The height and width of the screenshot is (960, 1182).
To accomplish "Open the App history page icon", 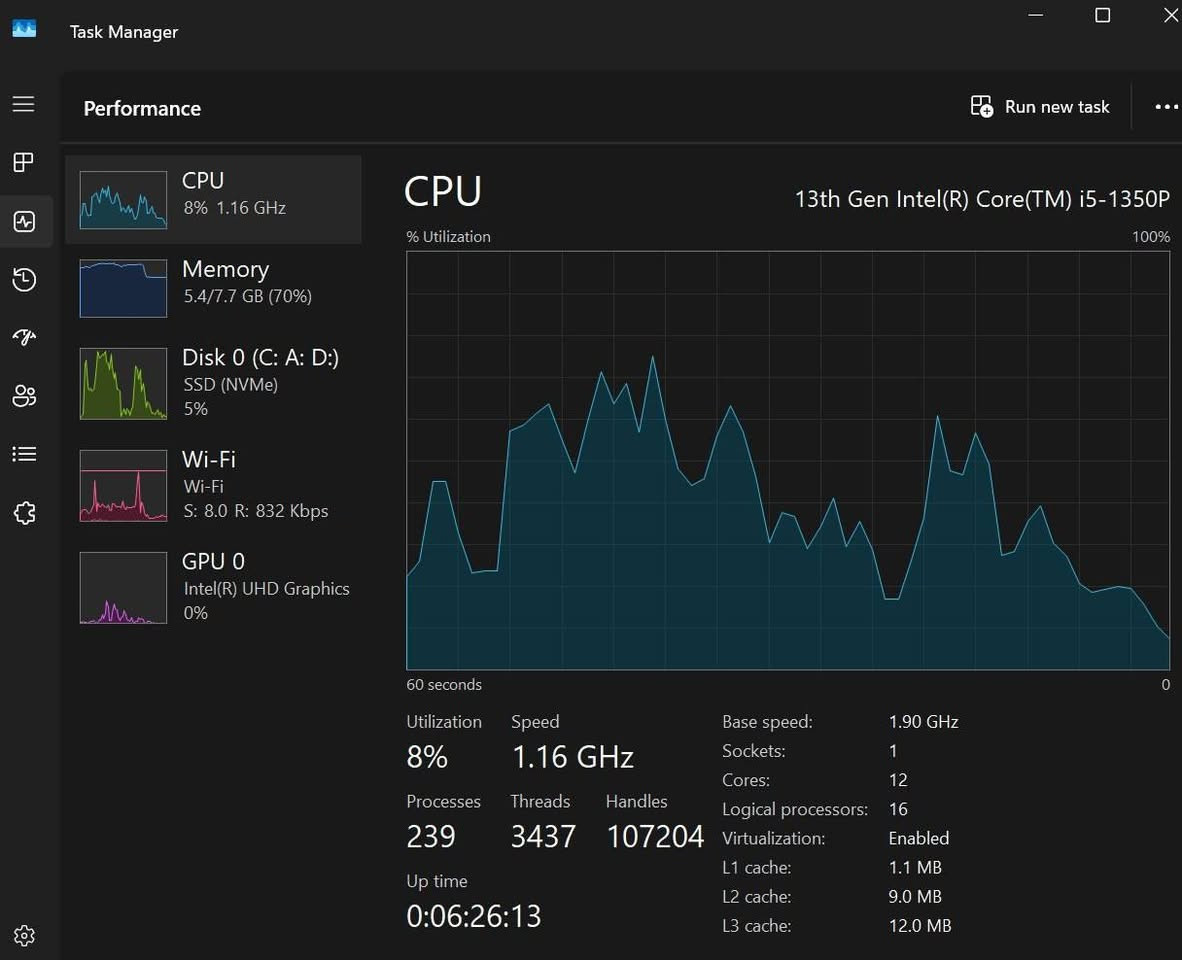I will pyautogui.click(x=24, y=280).
